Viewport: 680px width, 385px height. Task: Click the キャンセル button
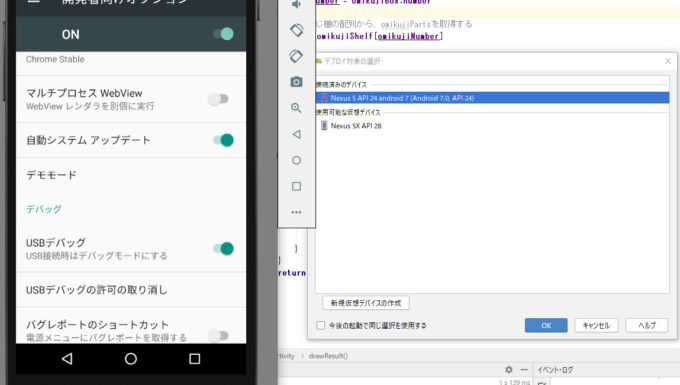596,325
